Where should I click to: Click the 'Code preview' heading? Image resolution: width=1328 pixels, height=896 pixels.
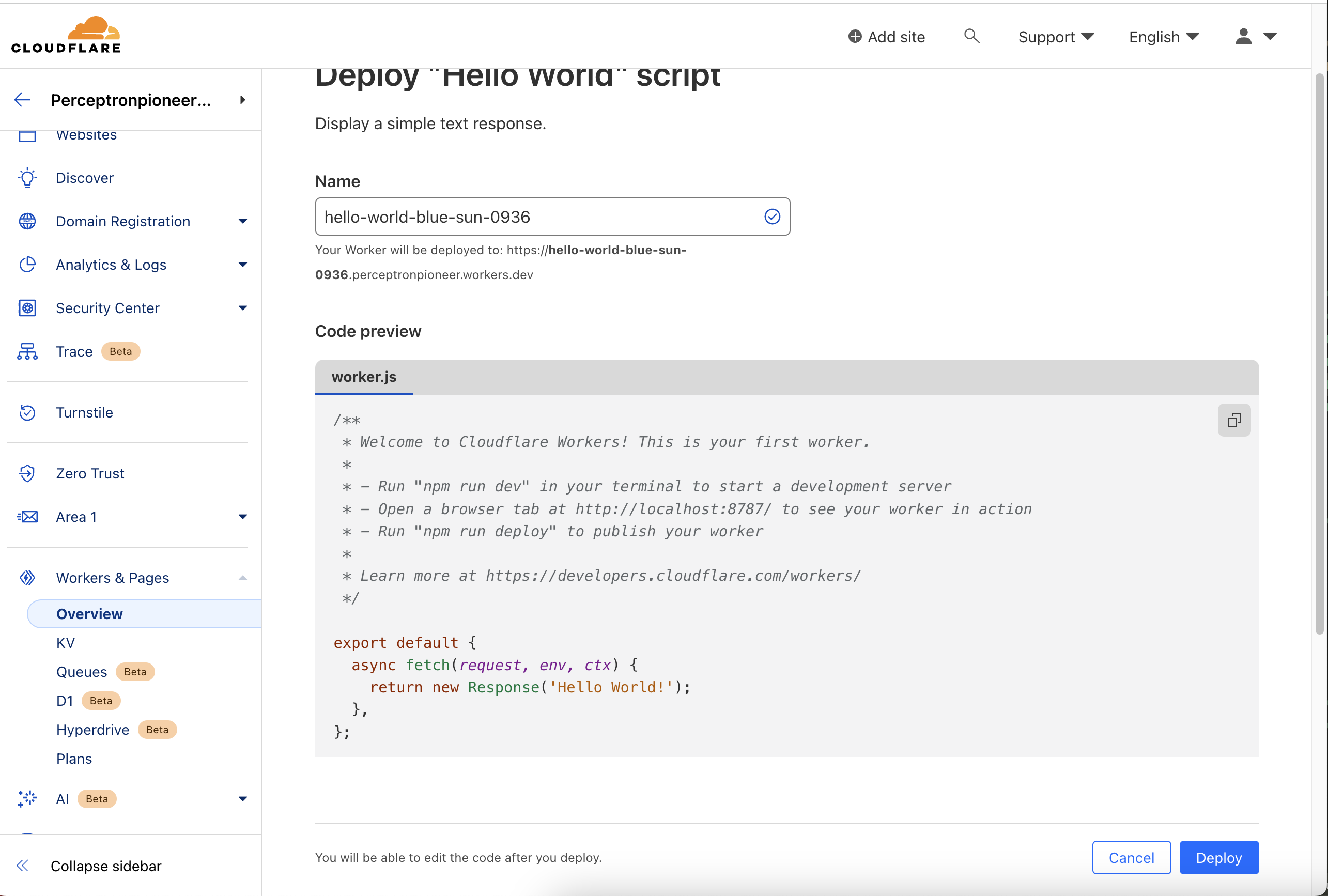368,331
